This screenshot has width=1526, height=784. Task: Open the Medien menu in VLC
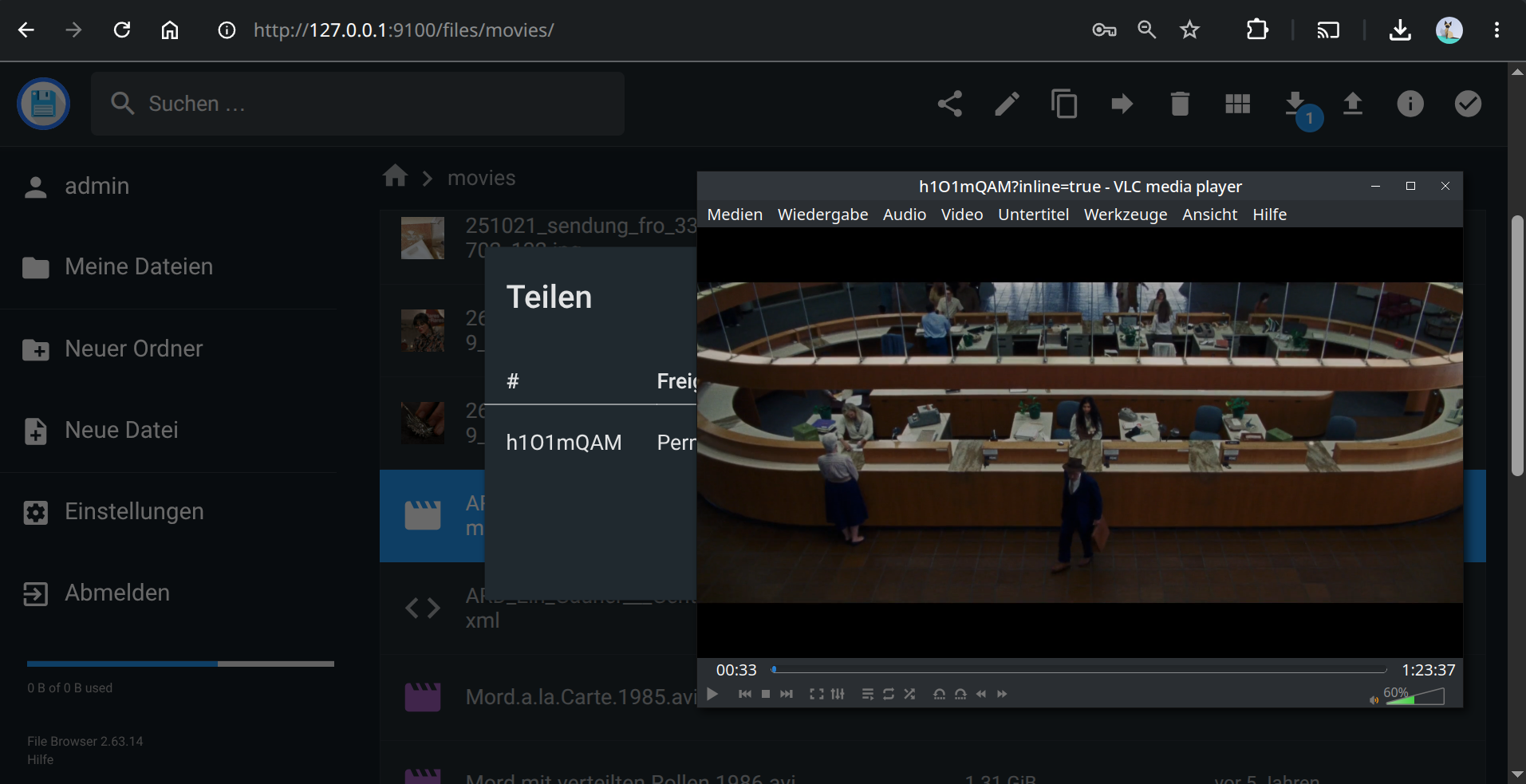click(735, 215)
